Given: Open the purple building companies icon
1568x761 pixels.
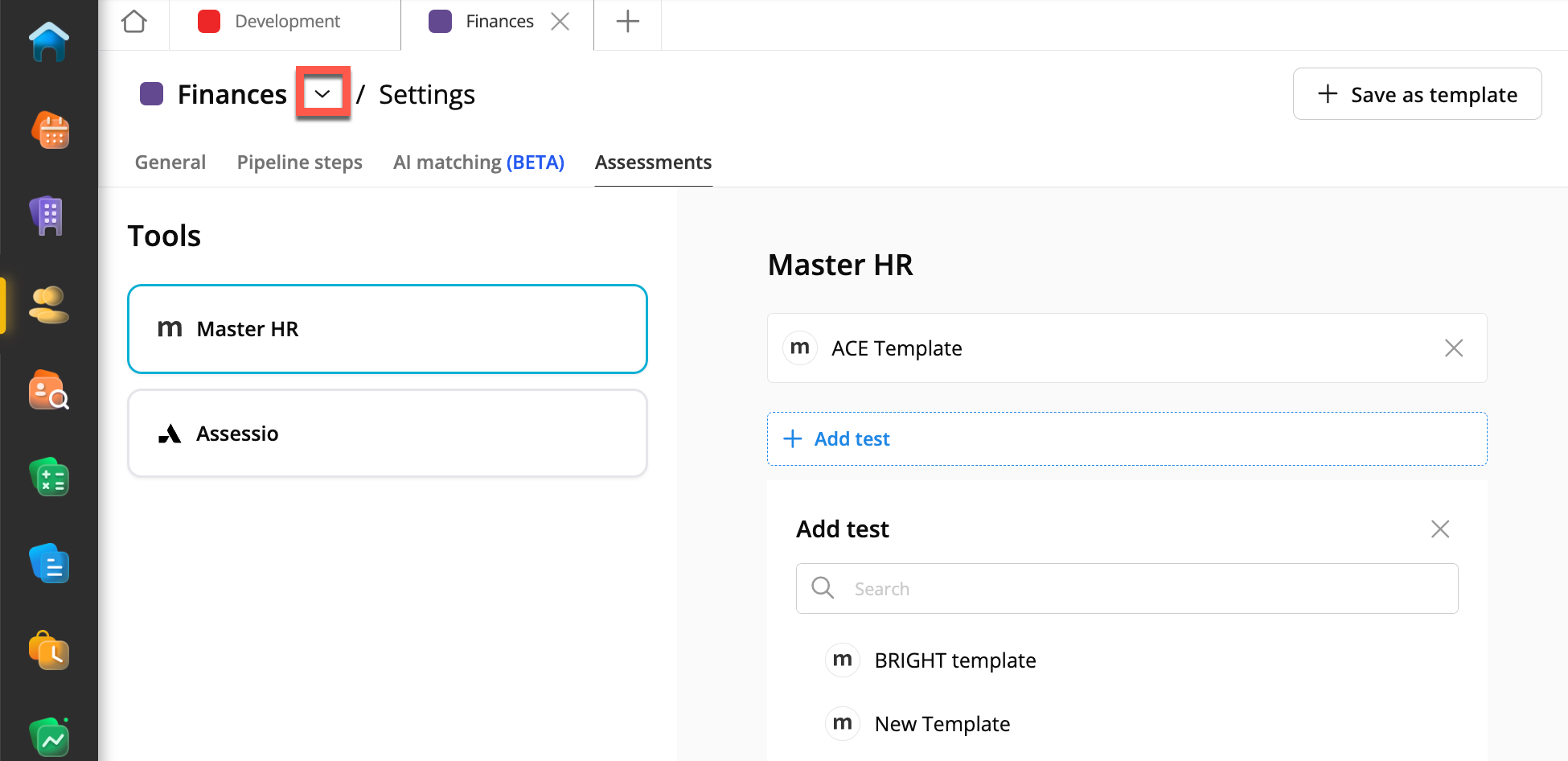Looking at the screenshot, I should coord(47,216).
